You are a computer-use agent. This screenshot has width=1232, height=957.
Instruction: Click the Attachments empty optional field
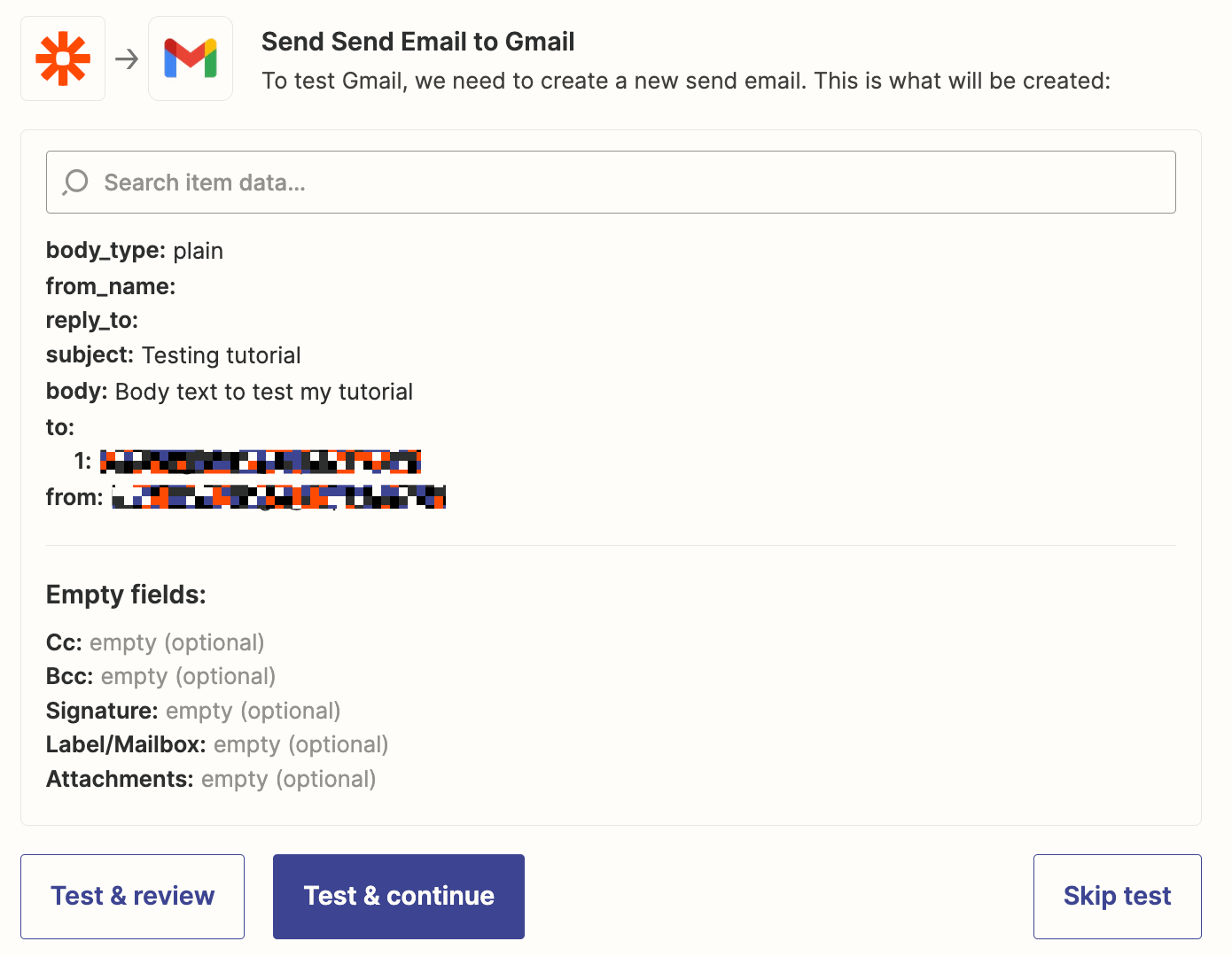pos(211,779)
